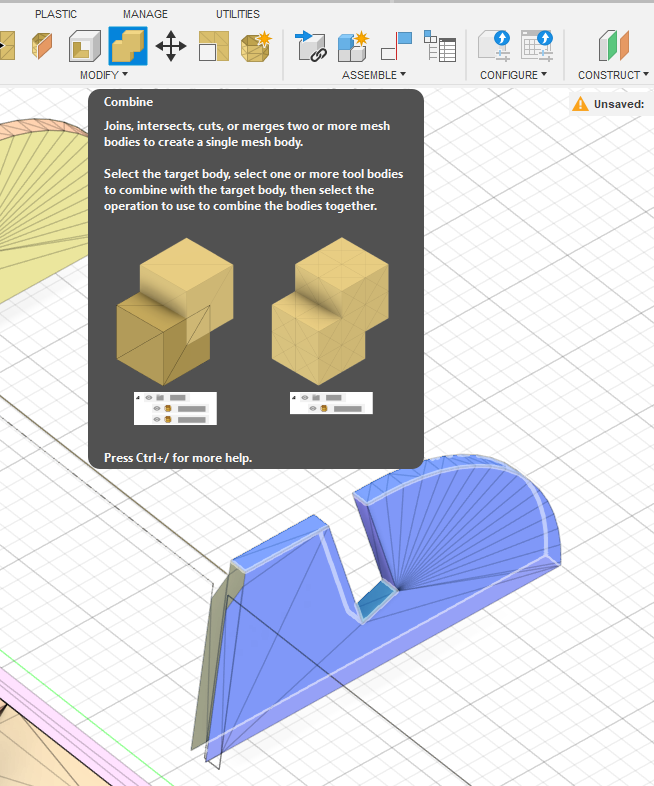Viewport: 654px width, 786px height.
Task: Select the Plane Cut mesh tool
Action: tap(42, 46)
